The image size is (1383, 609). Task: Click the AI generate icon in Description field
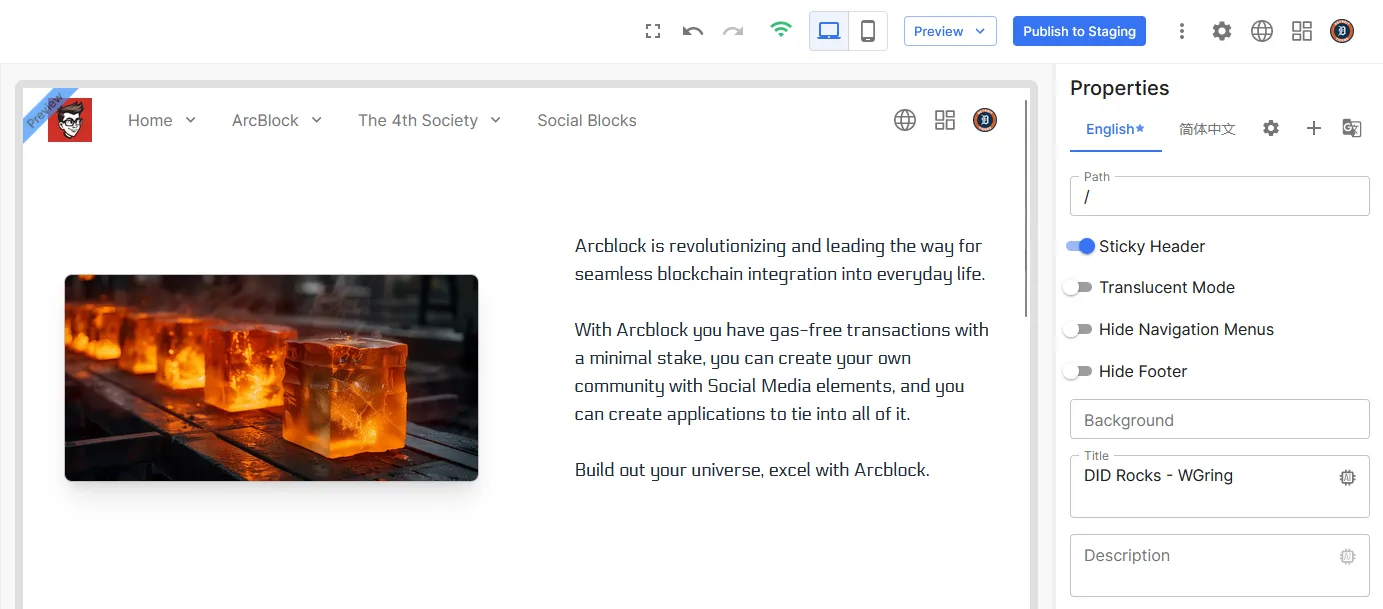(1348, 556)
